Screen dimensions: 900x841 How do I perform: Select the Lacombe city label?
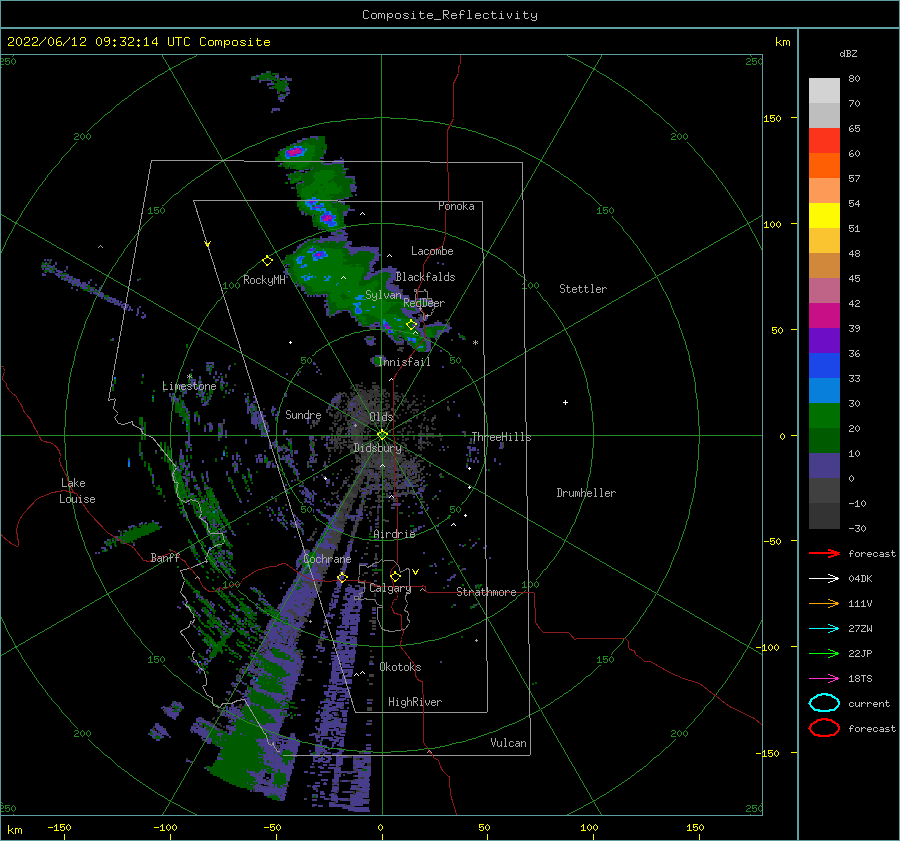coord(432,251)
